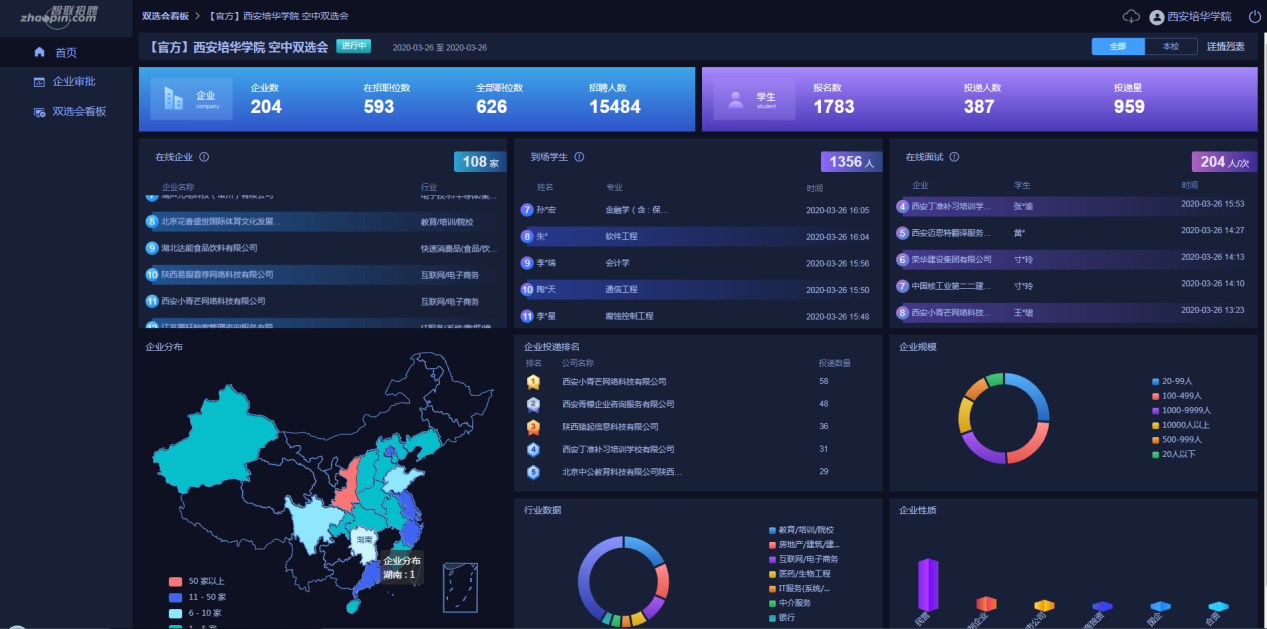This screenshot has height=629, width=1267.
Task: Click the power logout icon
Action: coord(1255,17)
